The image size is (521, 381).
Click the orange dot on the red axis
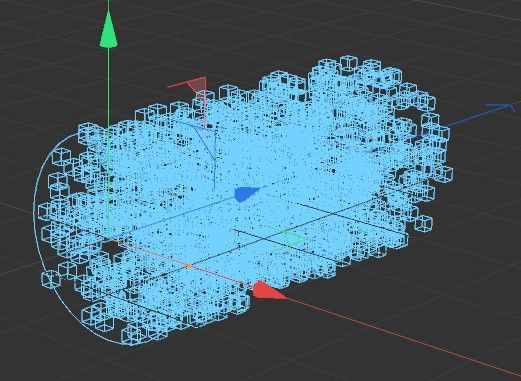click(189, 266)
